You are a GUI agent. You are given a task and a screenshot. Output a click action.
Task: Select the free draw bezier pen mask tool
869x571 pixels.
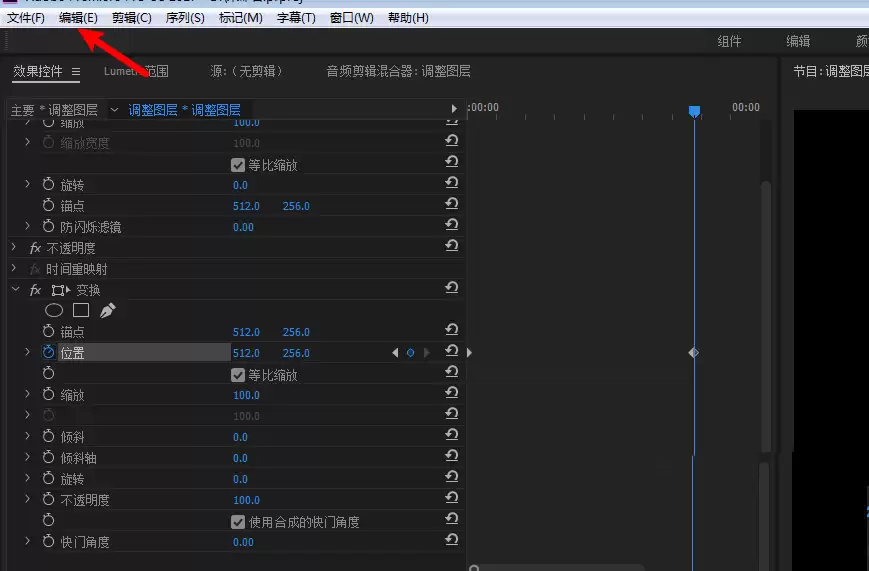tap(108, 310)
